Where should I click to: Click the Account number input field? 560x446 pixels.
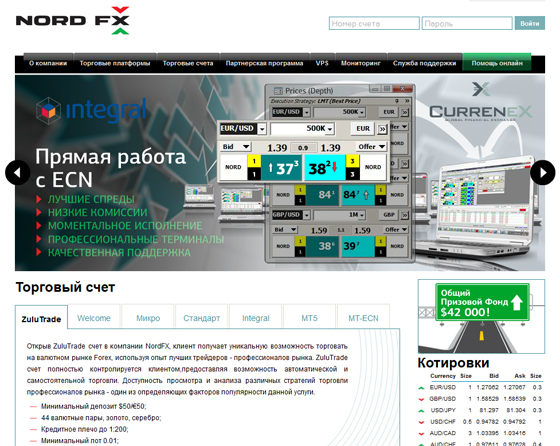pos(374,24)
